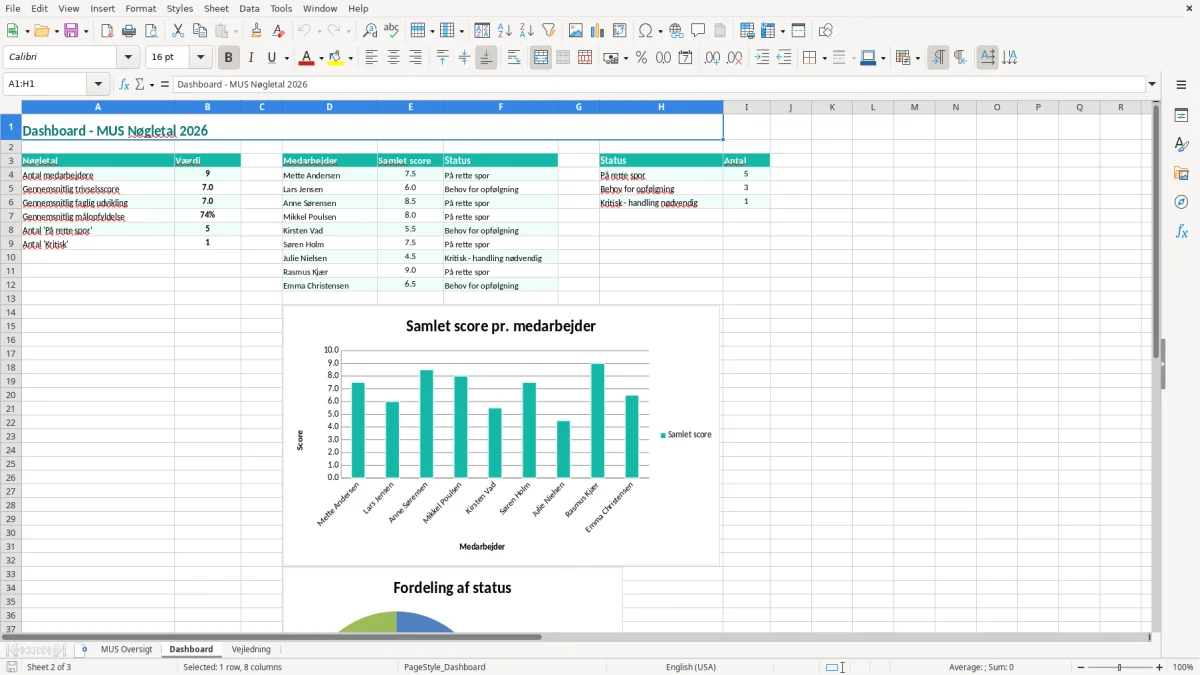Open the sidebar Properties panel
1200x675 pixels.
coord(1181,115)
